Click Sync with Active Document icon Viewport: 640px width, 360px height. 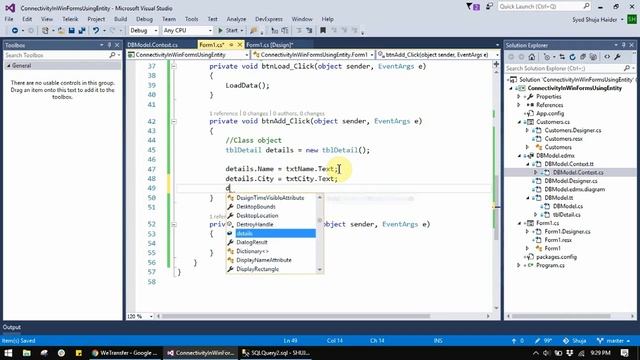562,57
